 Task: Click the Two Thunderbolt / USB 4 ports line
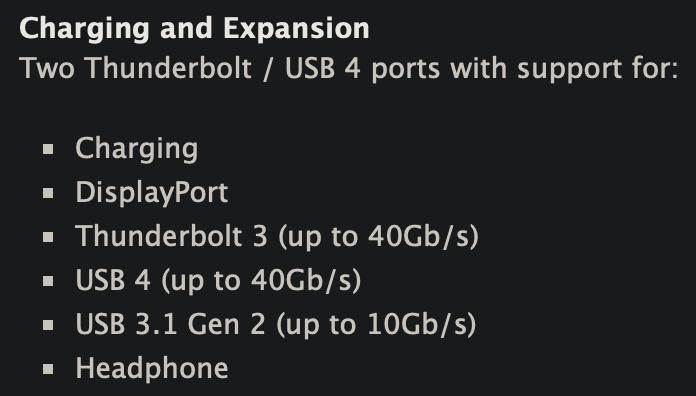(x=349, y=69)
